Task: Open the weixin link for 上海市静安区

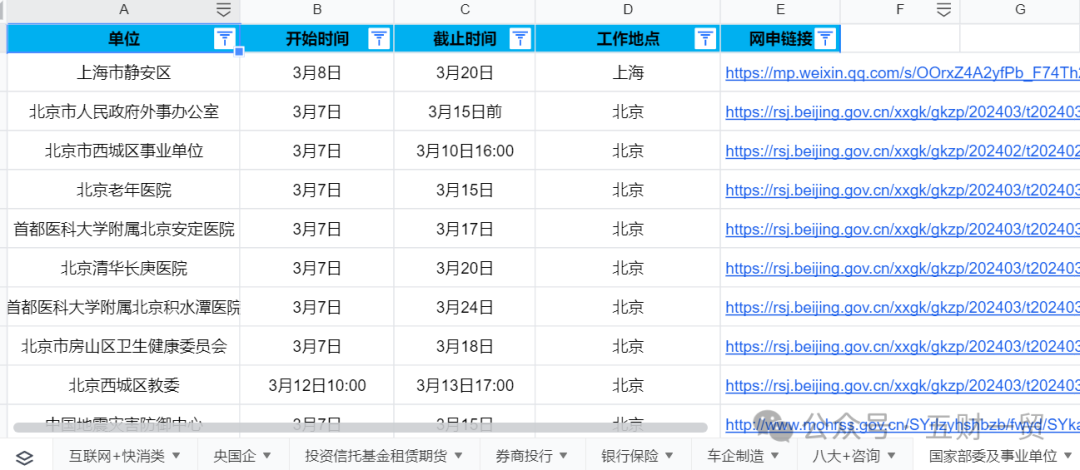Action: click(902, 72)
